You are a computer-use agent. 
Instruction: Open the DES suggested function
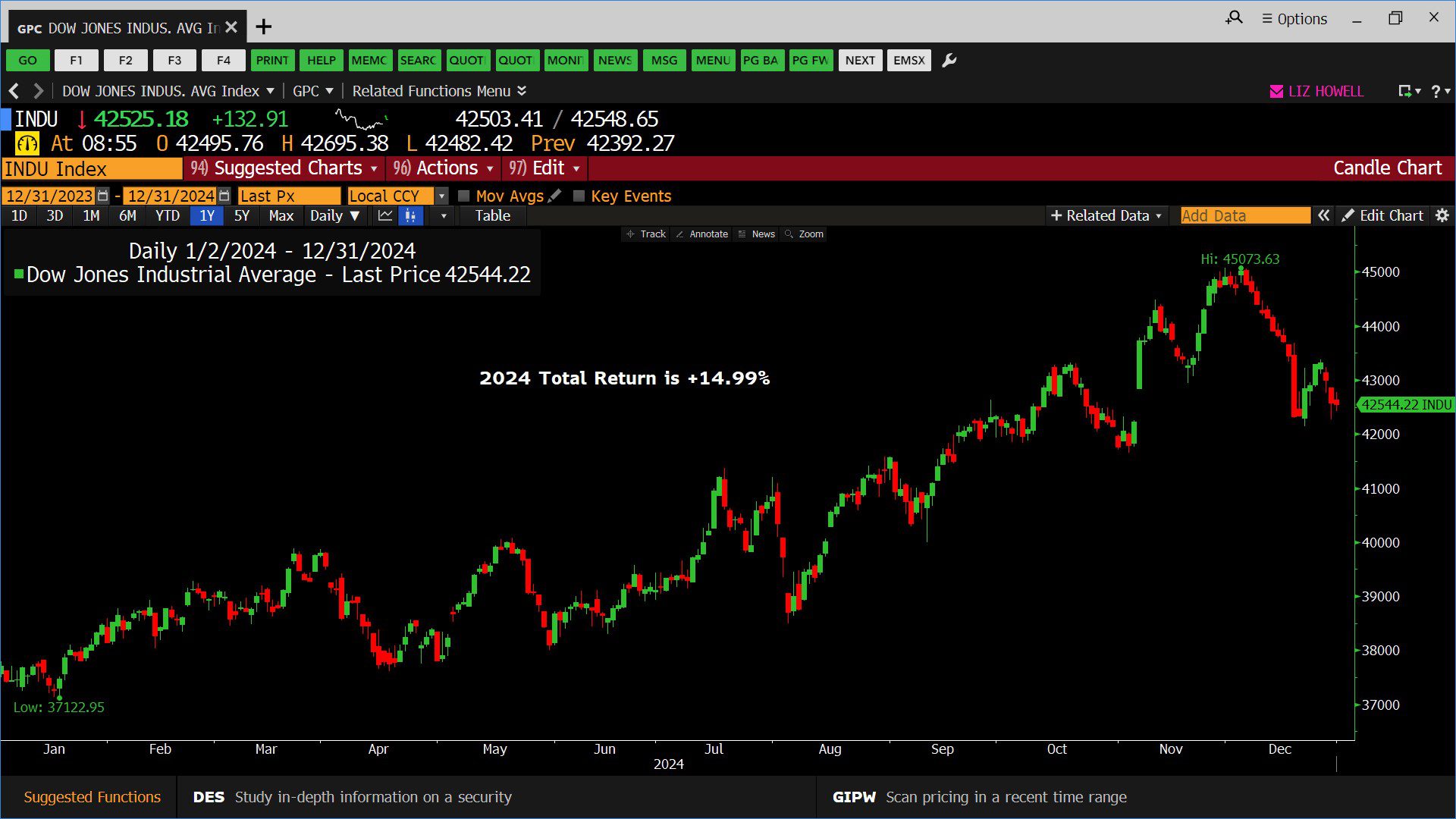click(353, 797)
